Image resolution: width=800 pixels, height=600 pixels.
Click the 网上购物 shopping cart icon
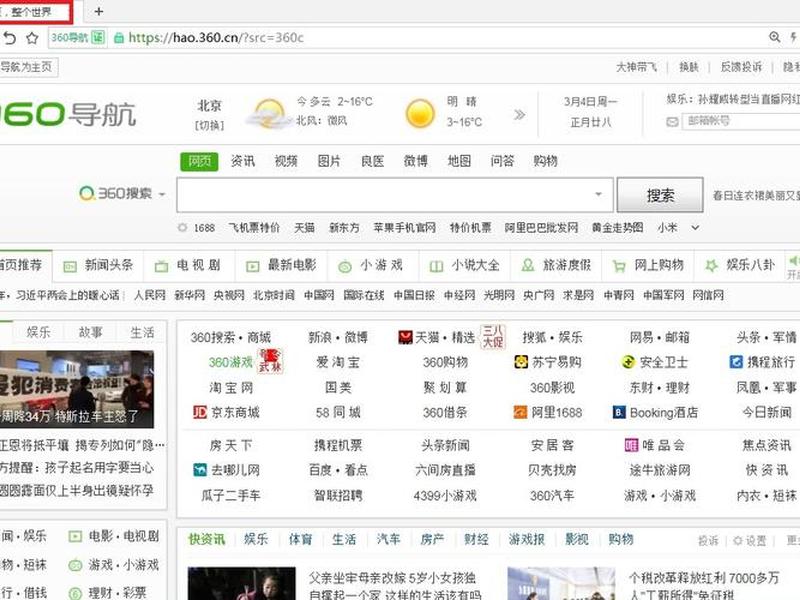[619, 266]
